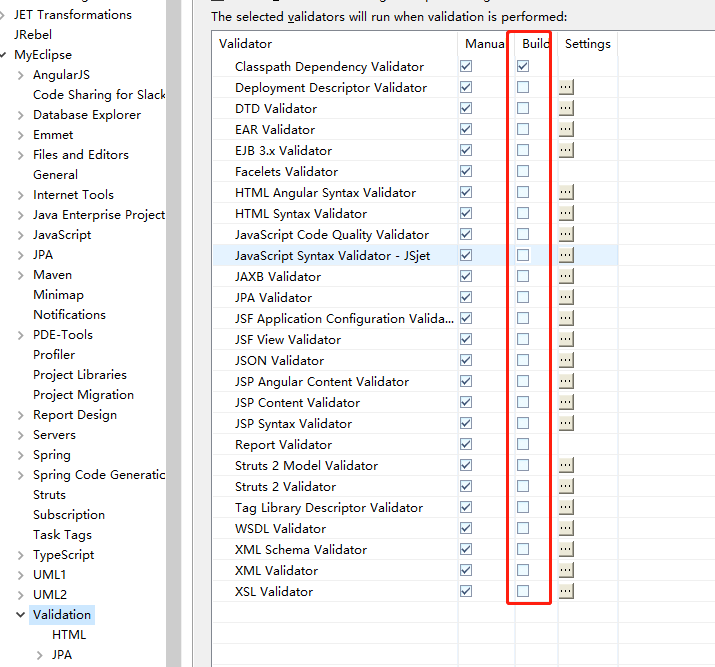Open settings for HTML Syntax Validator
715x667 pixels.
pyautogui.click(x=566, y=213)
